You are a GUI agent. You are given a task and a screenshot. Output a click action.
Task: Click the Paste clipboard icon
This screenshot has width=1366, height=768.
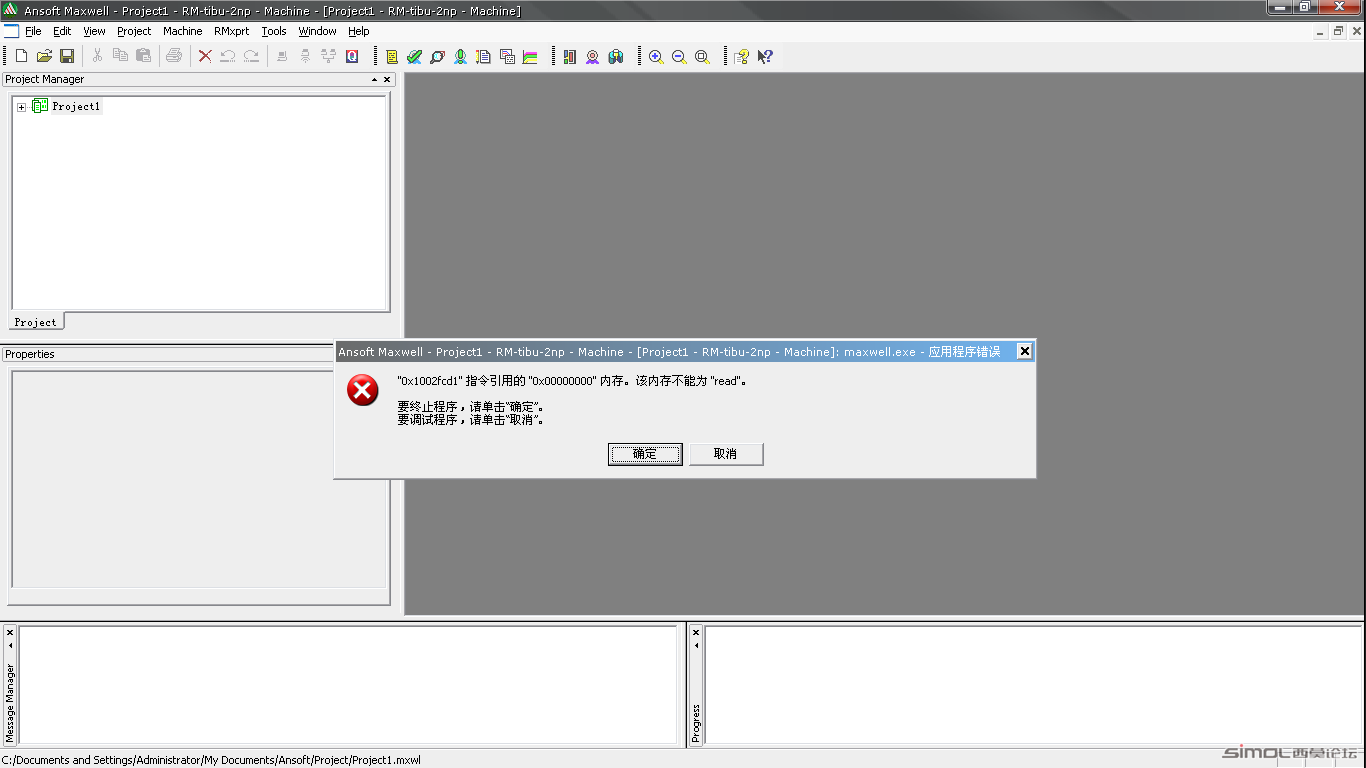(143, 57)
